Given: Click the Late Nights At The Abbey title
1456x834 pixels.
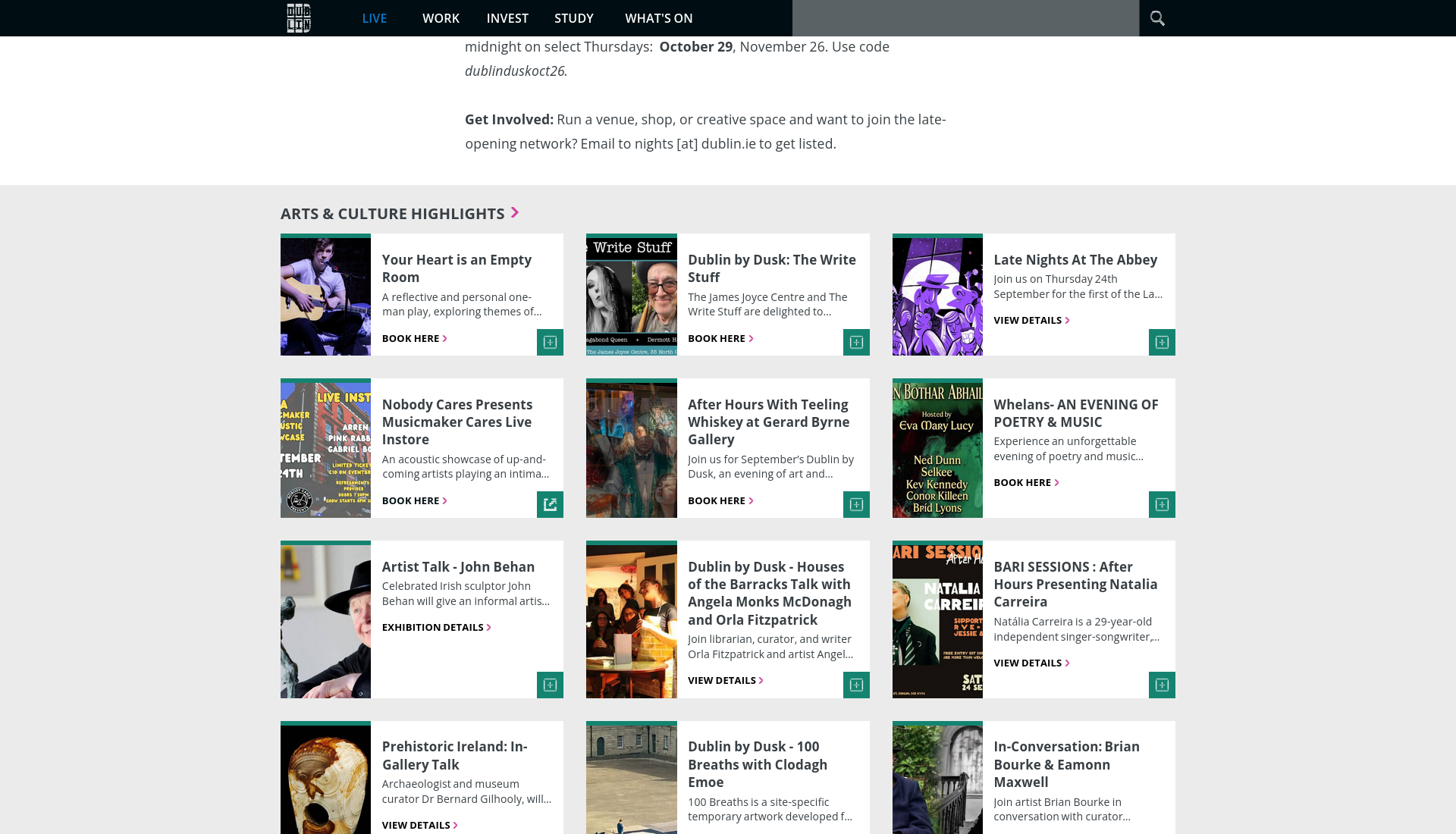Looking at the screenshot, I should (1075, 259).
